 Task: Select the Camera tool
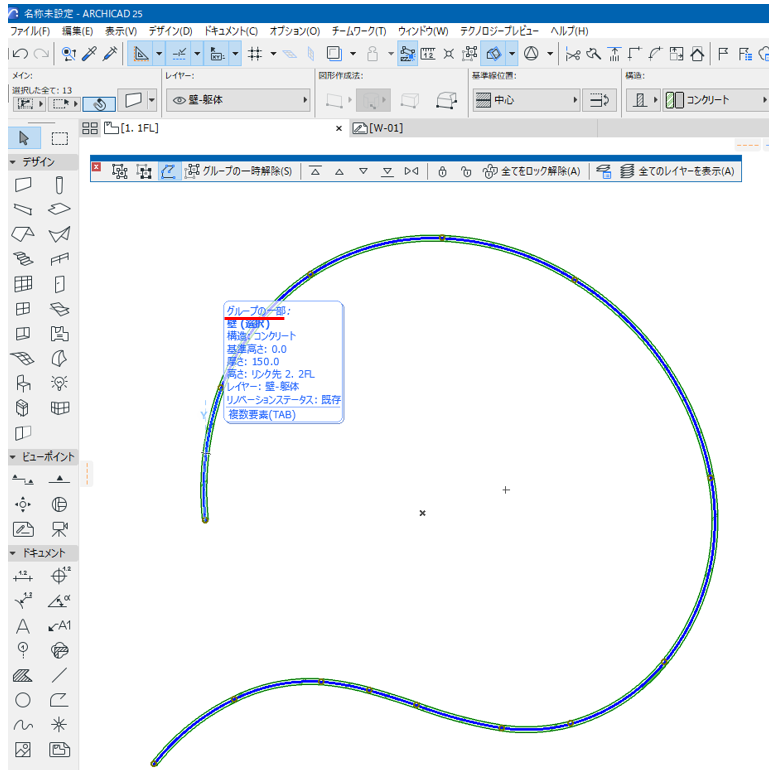(59, 529)
